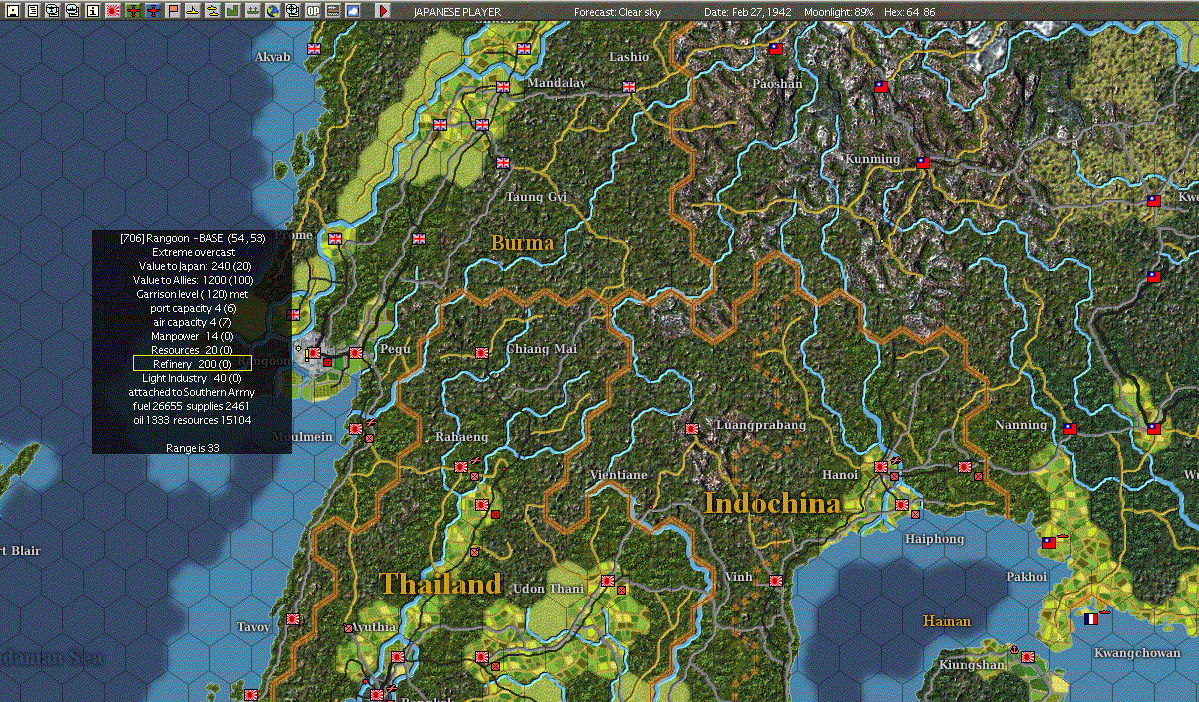Image resolution: width=1199 pixels, height=702 pixels.
Task: Select the Japanese flag at Hanoi
Action: tap(881, 466)
